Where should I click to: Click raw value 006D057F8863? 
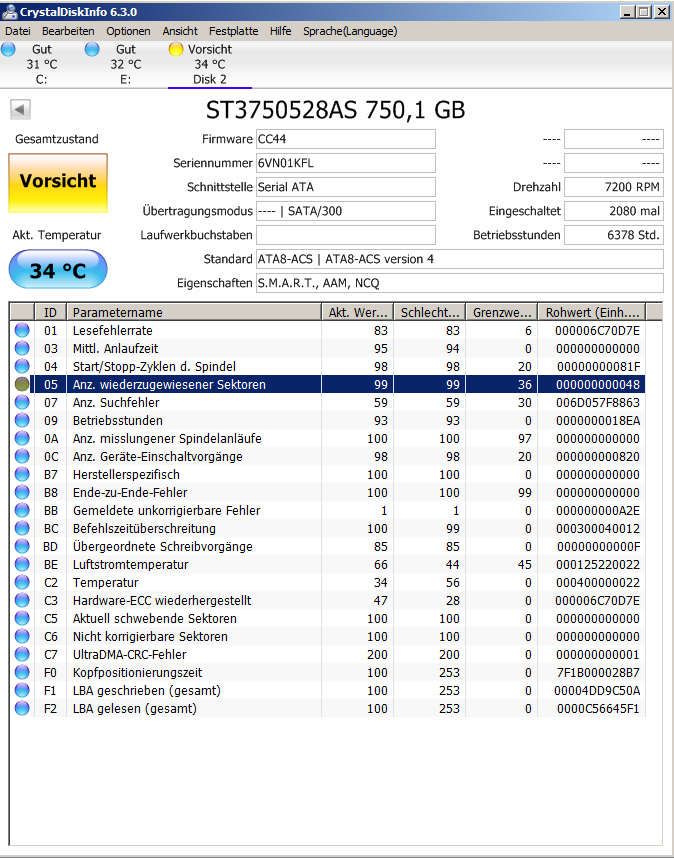click(597, 403)
